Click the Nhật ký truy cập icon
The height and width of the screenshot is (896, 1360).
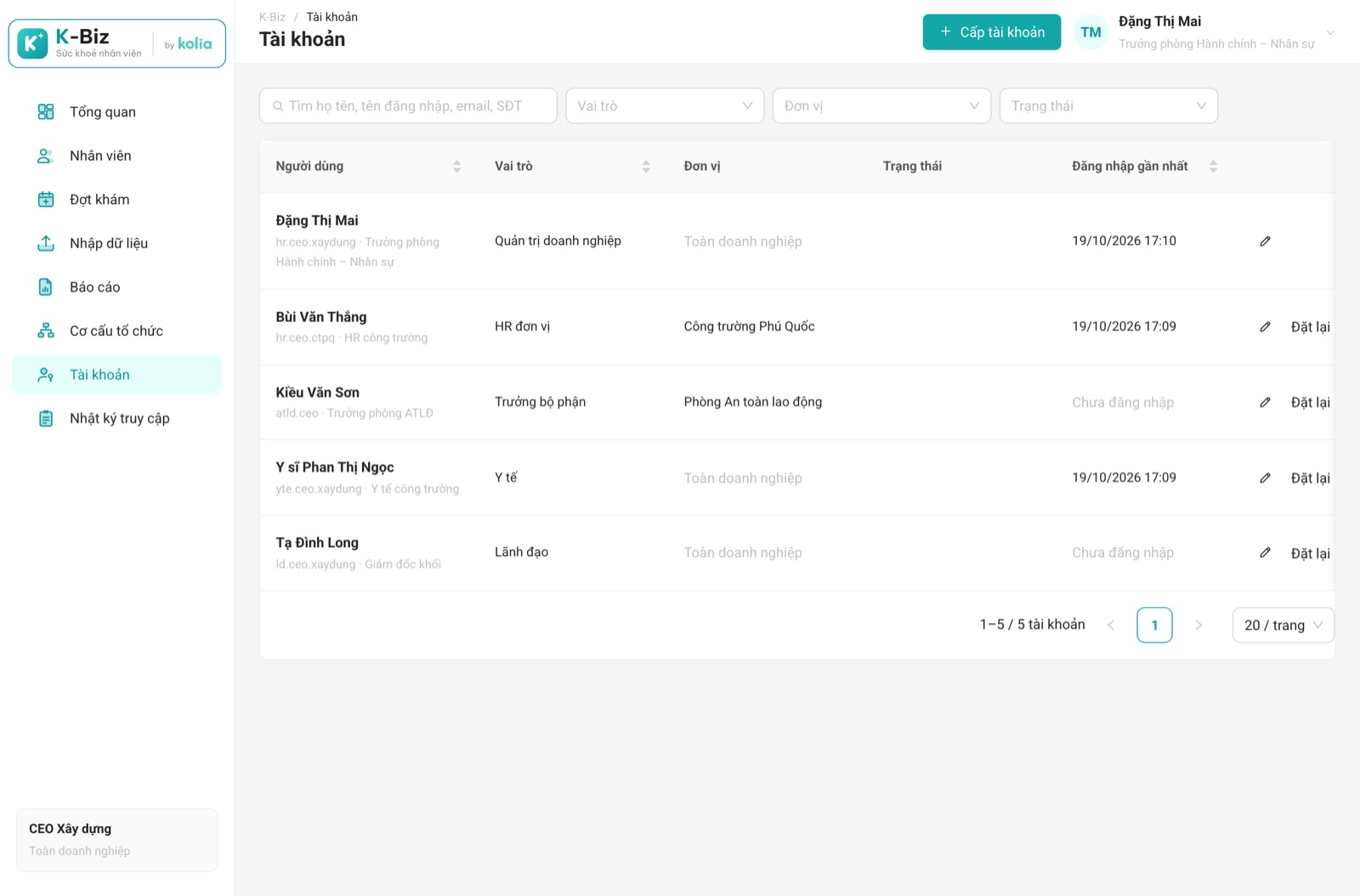coord(46,418)
